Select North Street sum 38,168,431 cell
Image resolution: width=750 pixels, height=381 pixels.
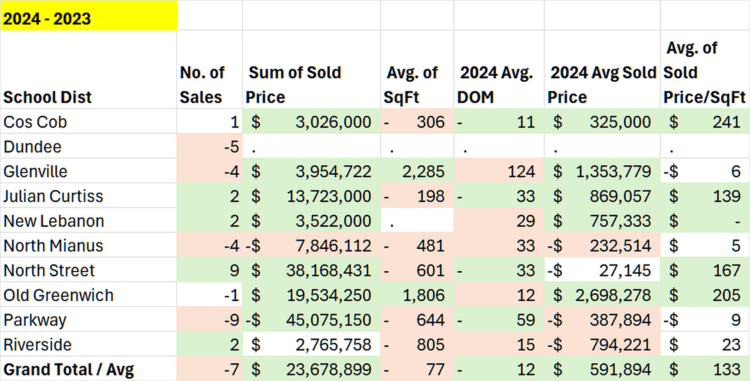(x=311, y=270)
